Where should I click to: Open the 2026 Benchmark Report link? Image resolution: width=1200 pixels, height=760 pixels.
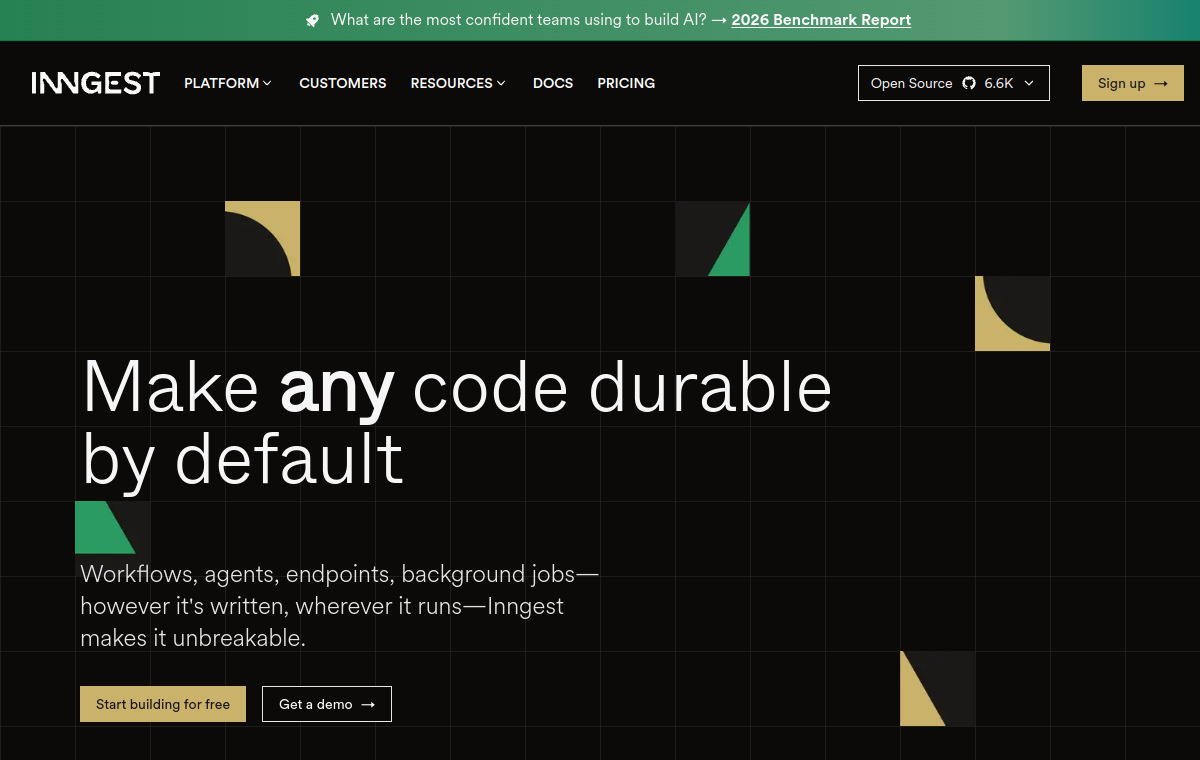(x=821, y=20)
